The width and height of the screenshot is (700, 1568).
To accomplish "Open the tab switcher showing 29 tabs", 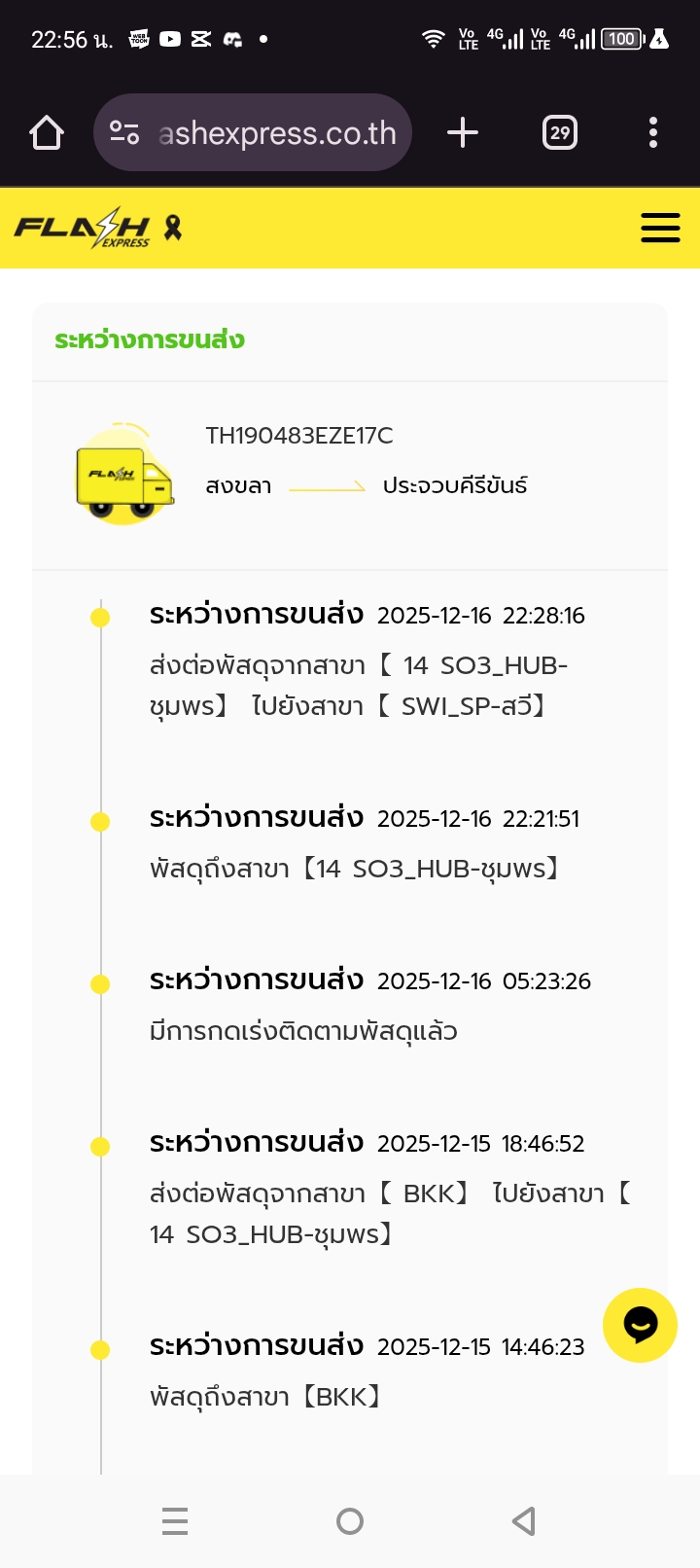I will [560, 132].
